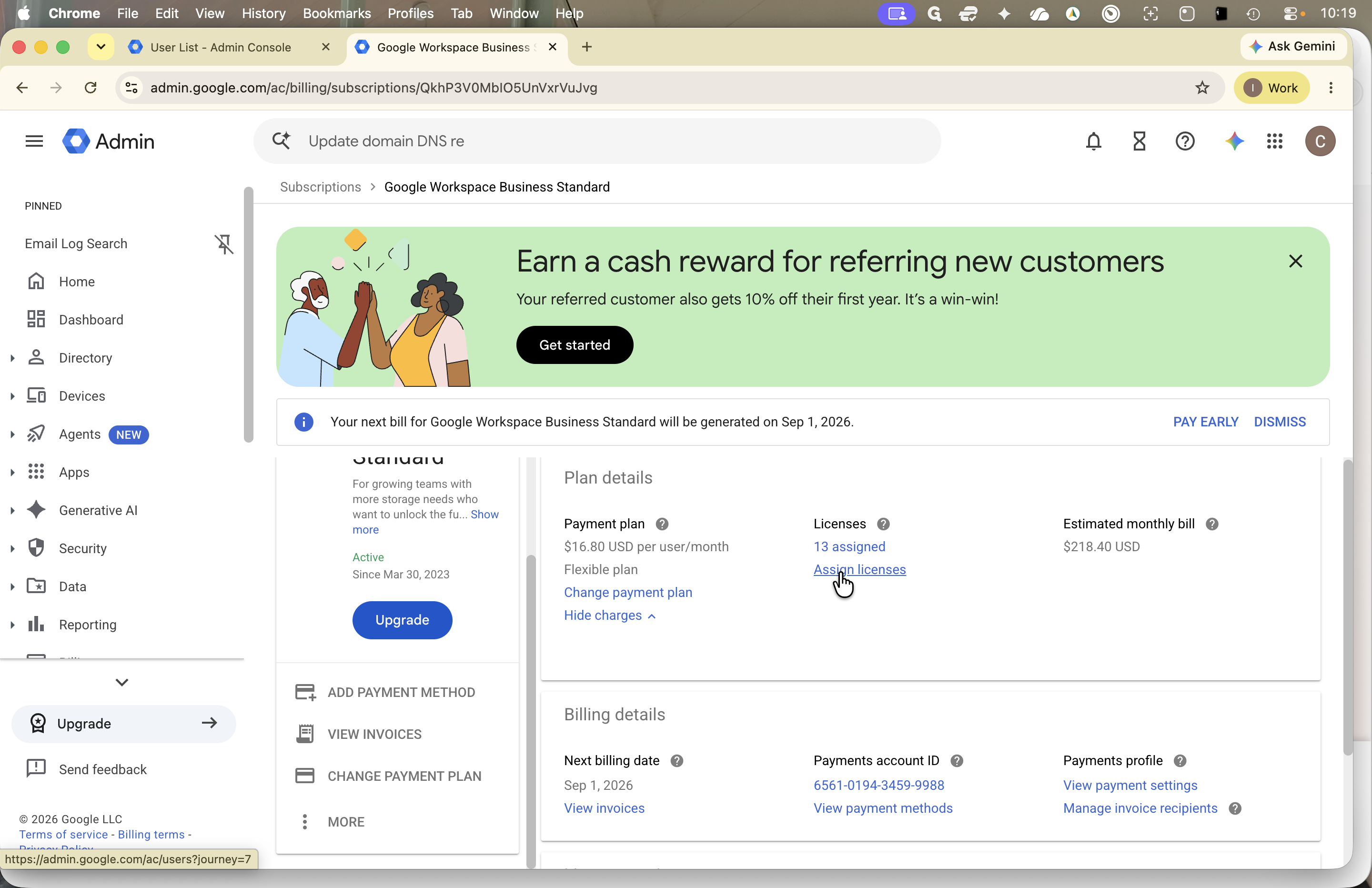Open Chrome's tab search dropdown
The height and width of the screenshot is (888, 1372).
click(x=101, y=47)
